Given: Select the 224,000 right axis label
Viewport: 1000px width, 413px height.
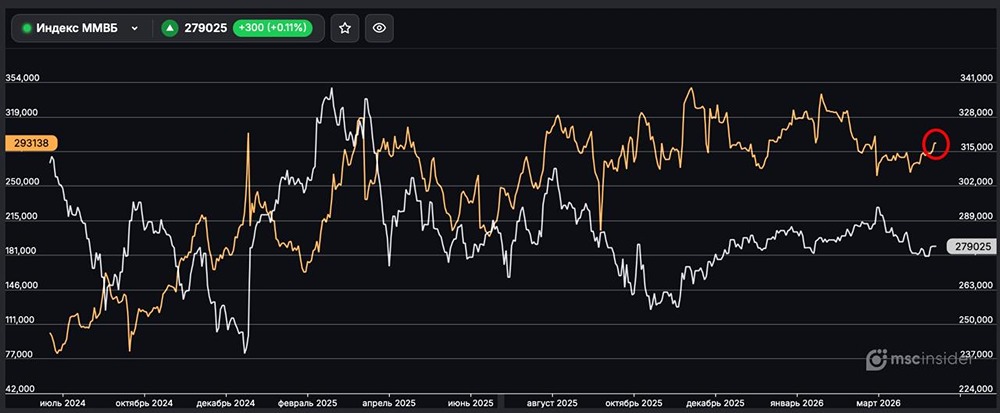Looking at the screenshot, I should [x=976, y=389].
